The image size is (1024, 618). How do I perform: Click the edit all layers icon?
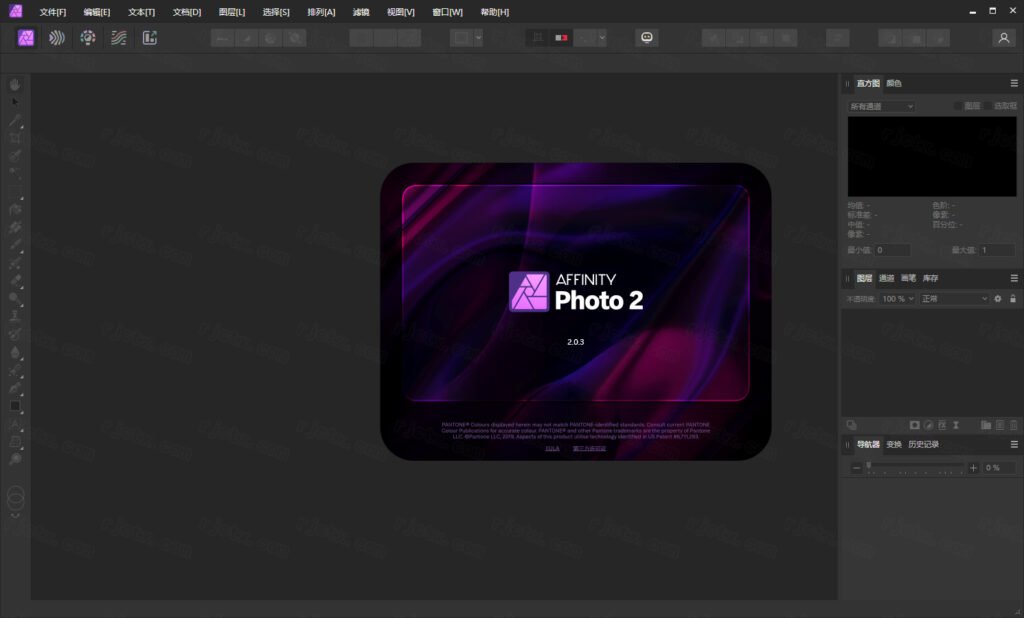click(852, 425)
